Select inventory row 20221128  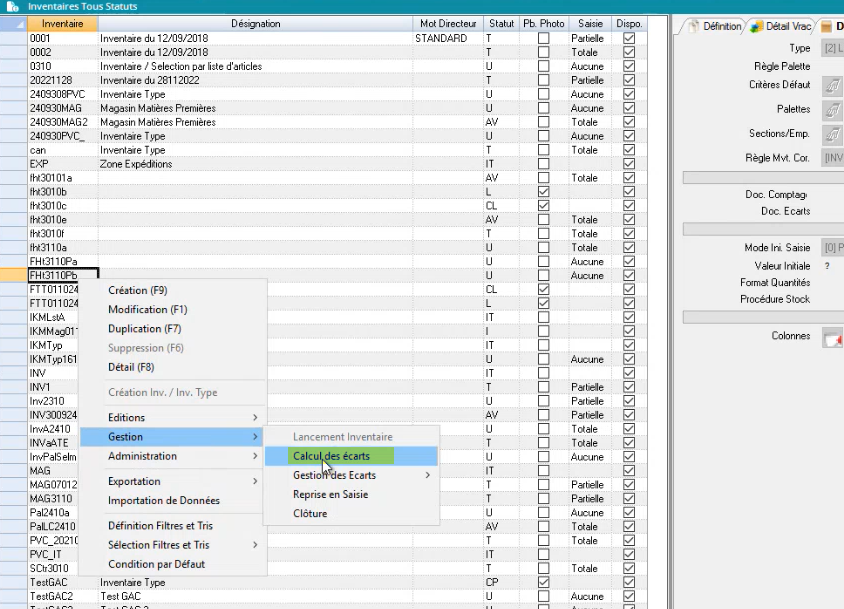pos(62,81)
